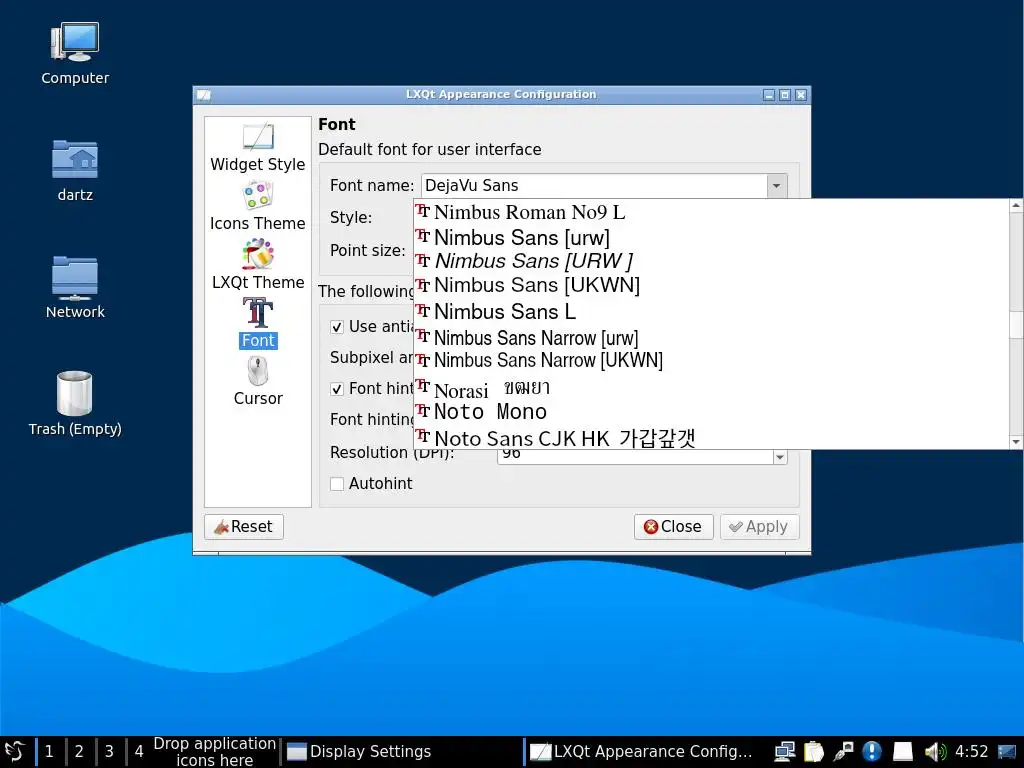This screenshot has width=1024, height=768.
Task: Click the network monitor tray icon
Action: coord(784,752)
